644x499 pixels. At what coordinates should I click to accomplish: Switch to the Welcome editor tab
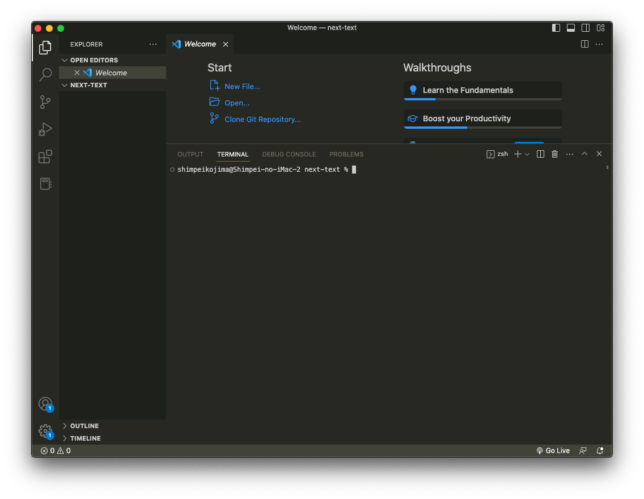(200, 44)
